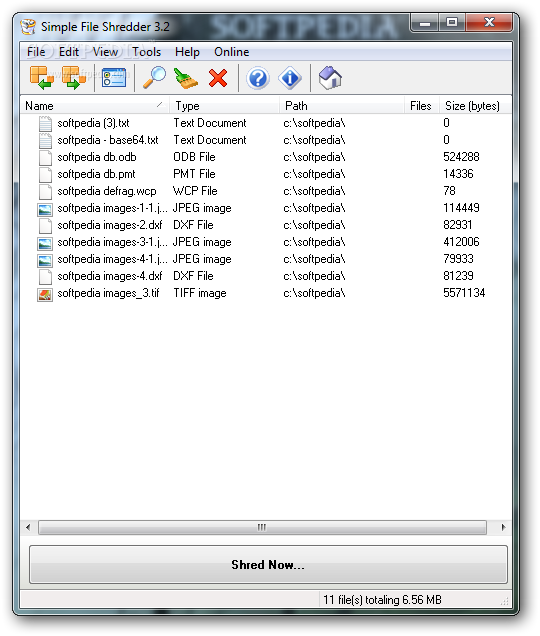This screenshot has height=636, width=540.
Task: Select softpedia defrag.wcp file name
Action: click(x=107, y=191)
